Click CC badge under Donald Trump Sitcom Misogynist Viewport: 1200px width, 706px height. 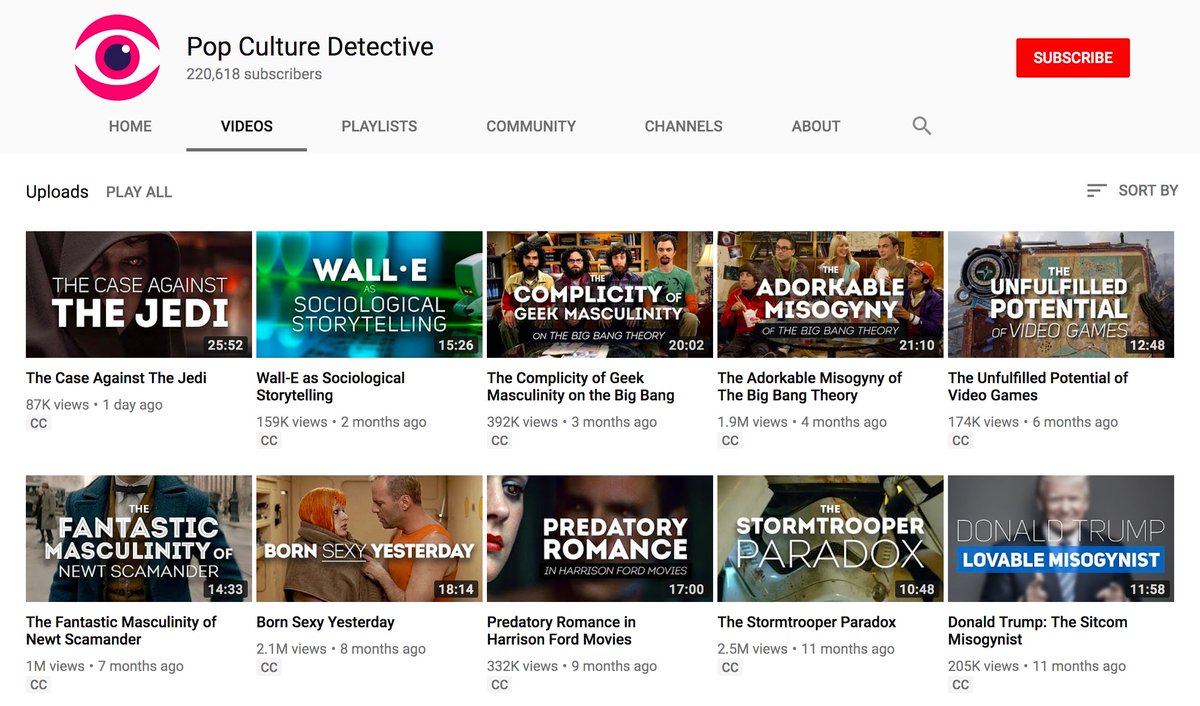pyautogui.click(x=961, y=685)
